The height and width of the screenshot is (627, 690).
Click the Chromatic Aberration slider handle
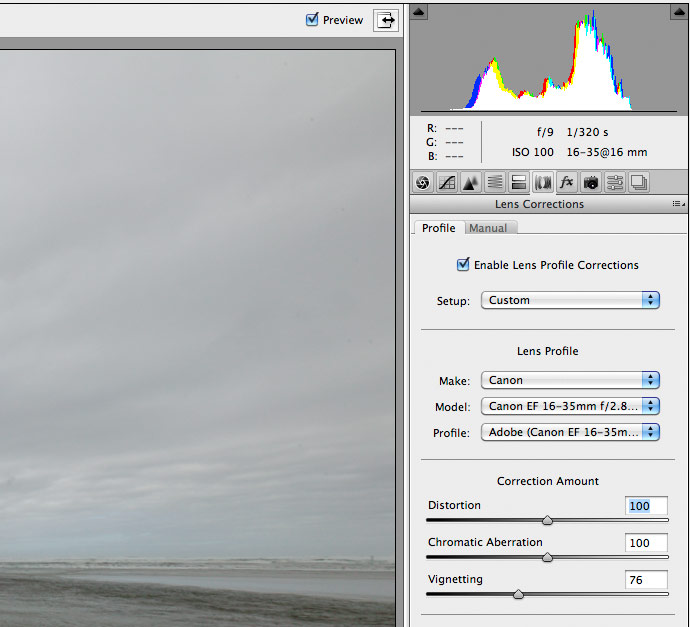pos(547,557)
